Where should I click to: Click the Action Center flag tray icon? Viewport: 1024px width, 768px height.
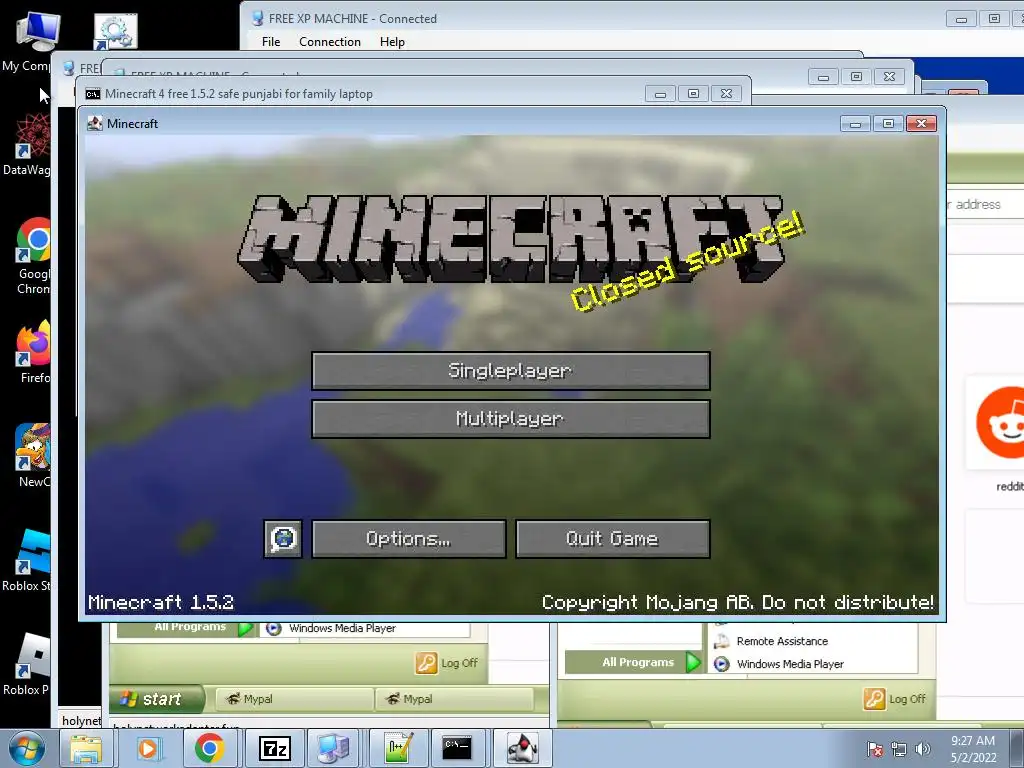point(875,749)
